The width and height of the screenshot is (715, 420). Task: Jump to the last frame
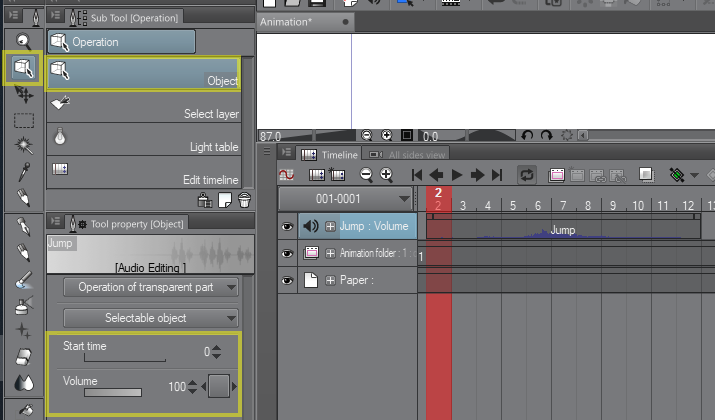(497, 175)
